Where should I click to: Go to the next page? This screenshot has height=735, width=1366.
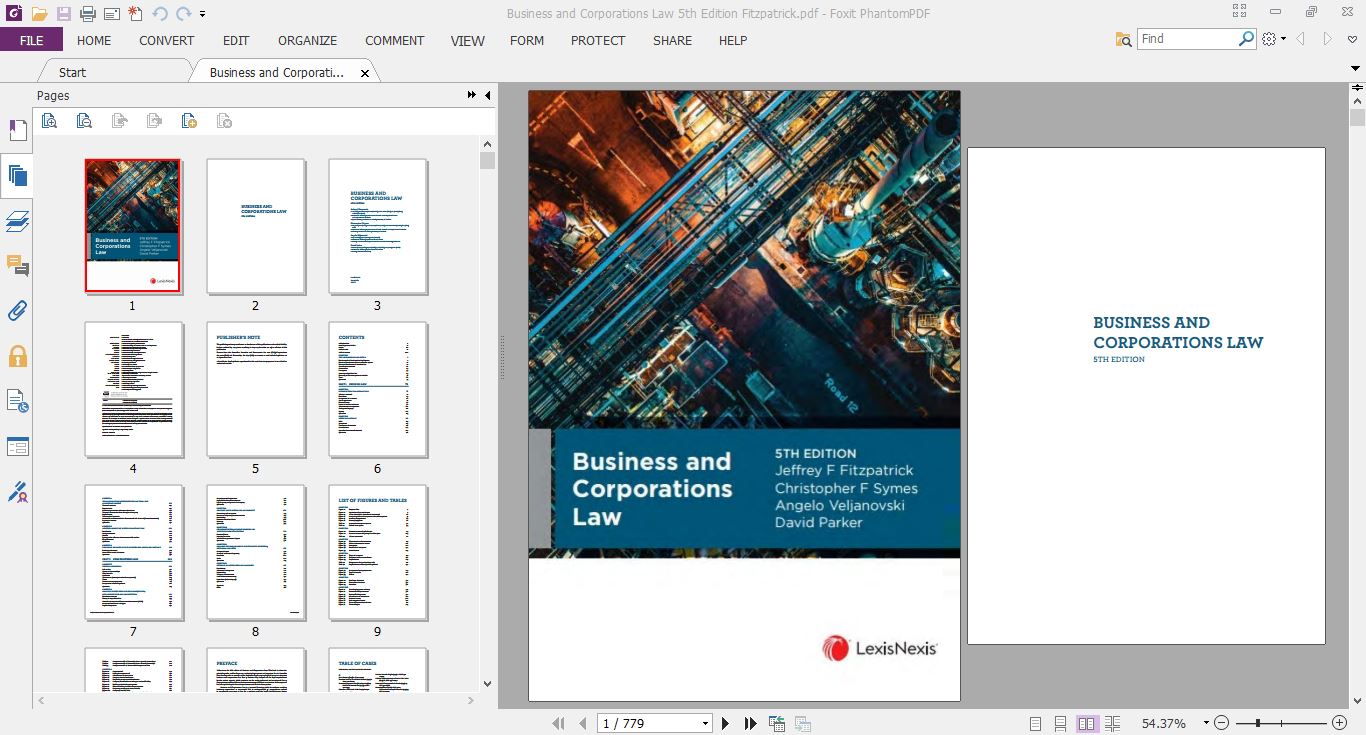coord(725,723)
